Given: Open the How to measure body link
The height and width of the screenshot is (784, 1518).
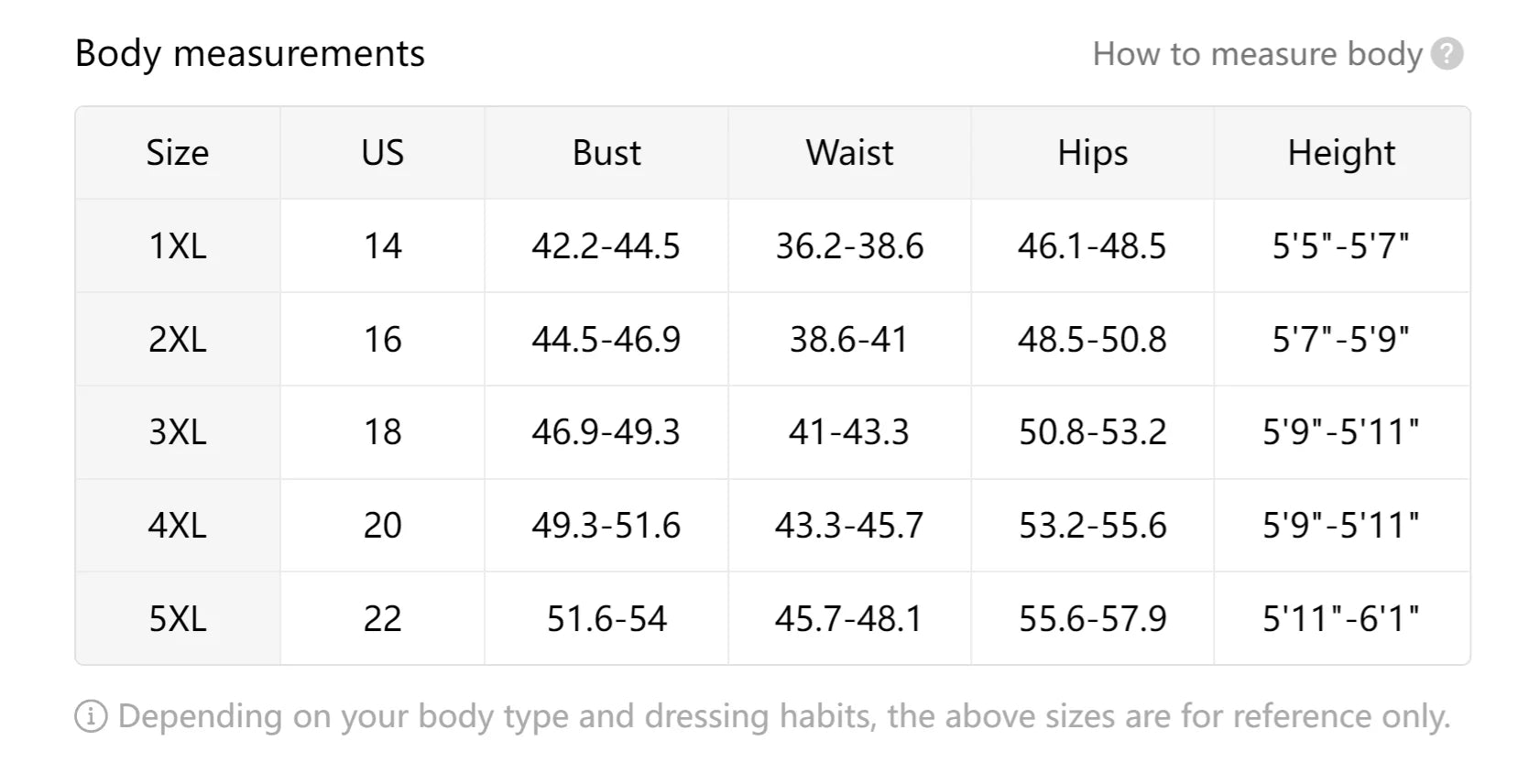Looking at the screenshot, I should click(x=1257, y=54).
